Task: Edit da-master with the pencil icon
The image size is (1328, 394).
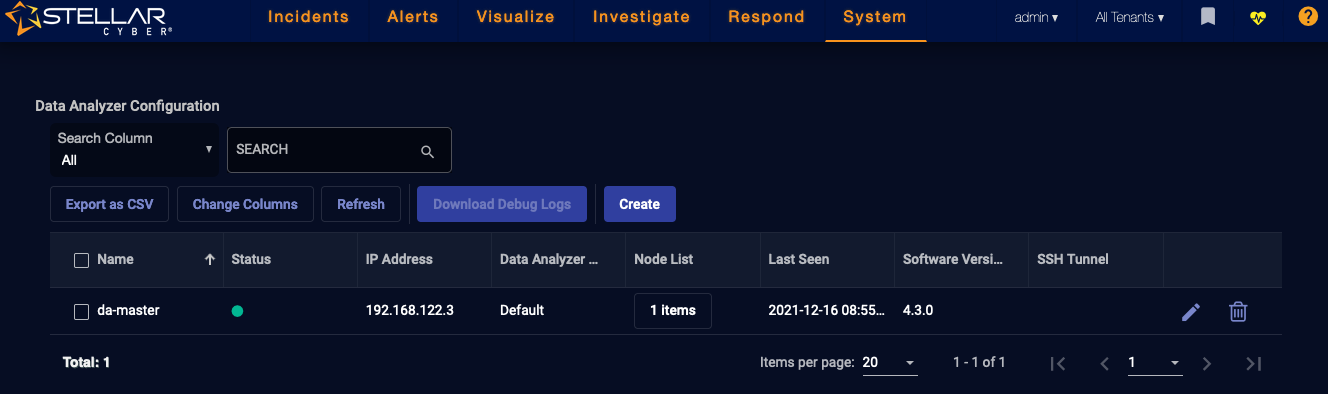Action: pos(1190,312)
